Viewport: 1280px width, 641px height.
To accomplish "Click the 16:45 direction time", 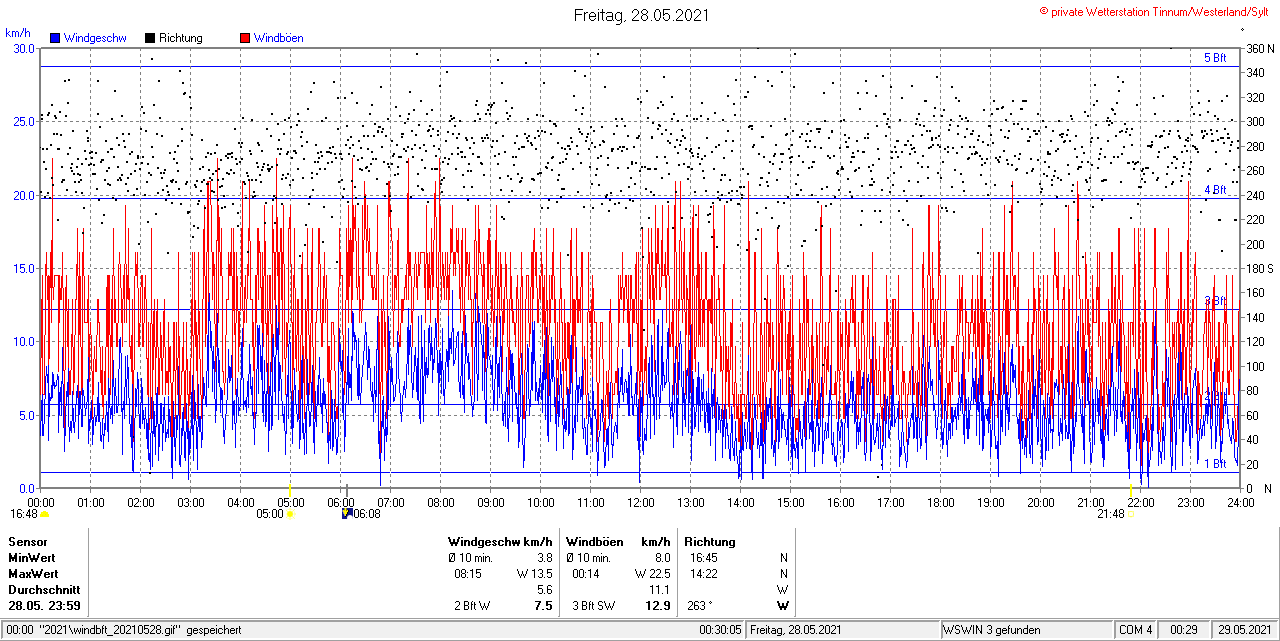I will pos(703,558).
